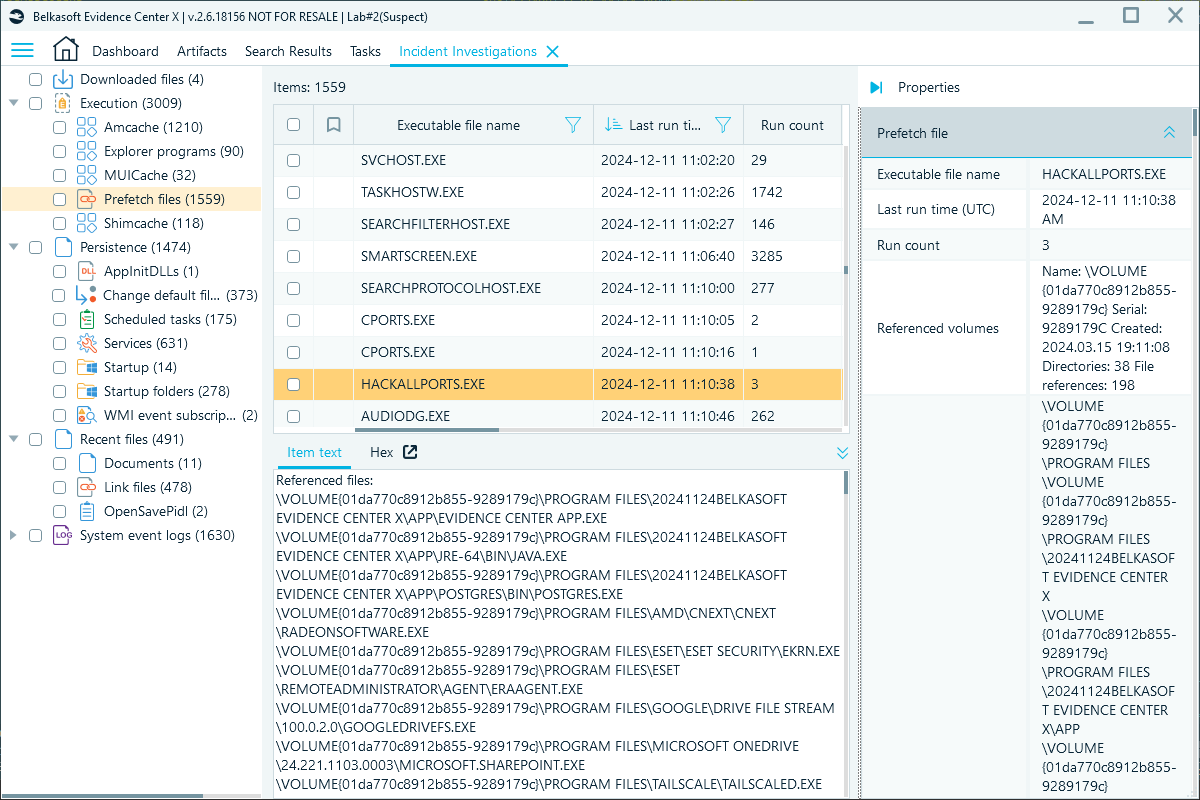Switch to the Dashboard tab
This screenshot has width=1200, height=800.
click(125, 51)
